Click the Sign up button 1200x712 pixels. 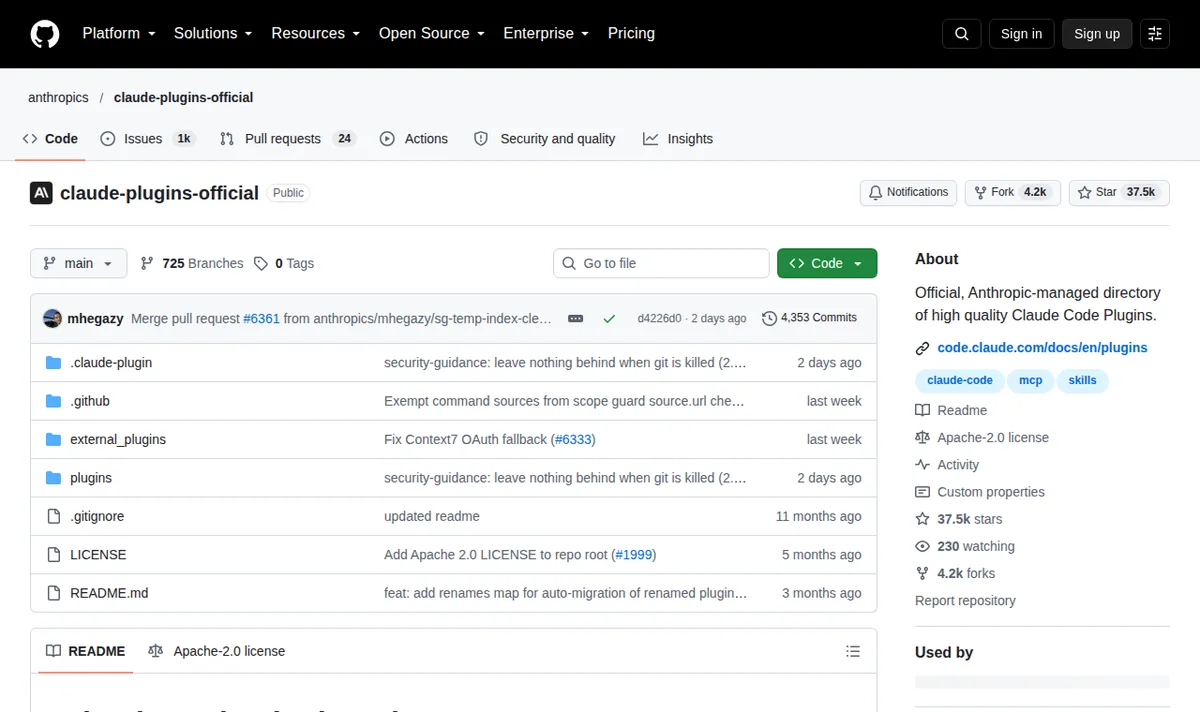tap(1097, 34)
